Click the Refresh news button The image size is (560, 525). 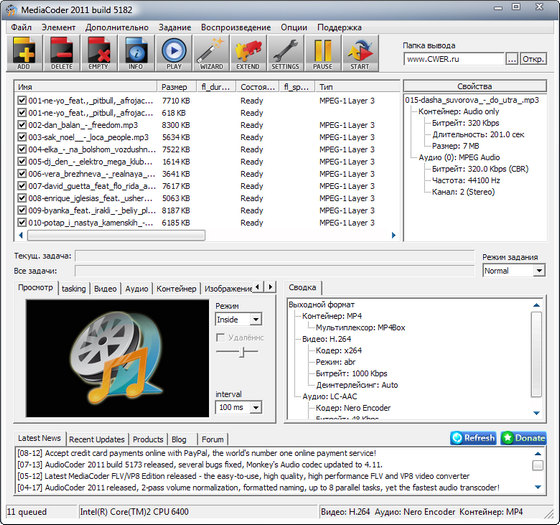click(473, 438)
